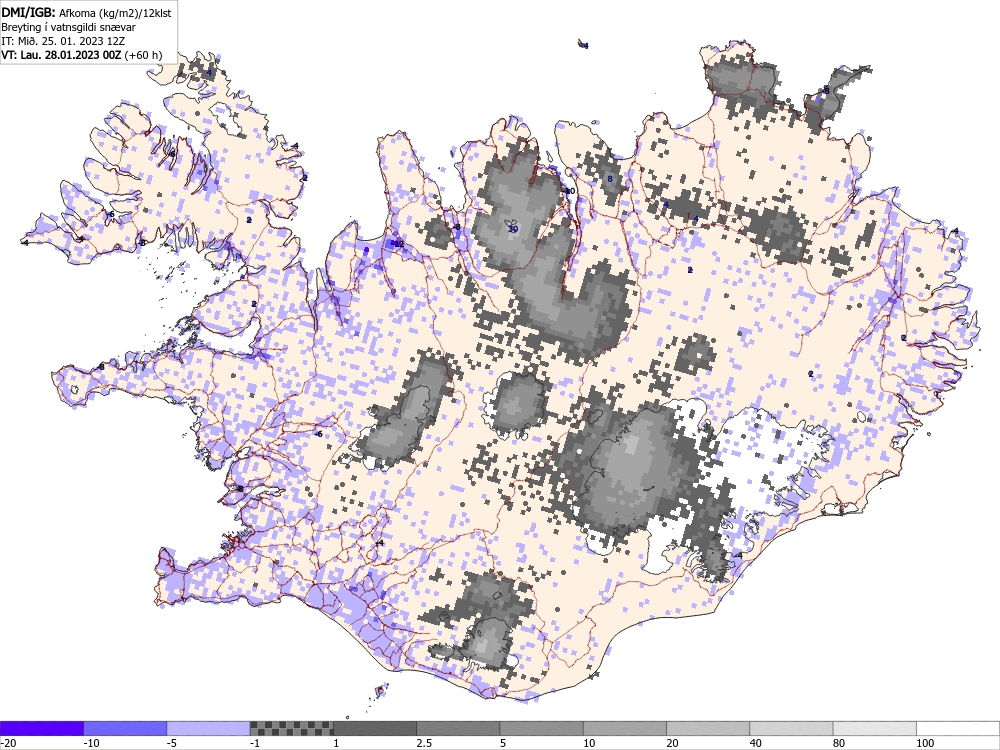Click the '12' value label on the map
This screenshot has height=750, width=1000.
coord(399,244)
